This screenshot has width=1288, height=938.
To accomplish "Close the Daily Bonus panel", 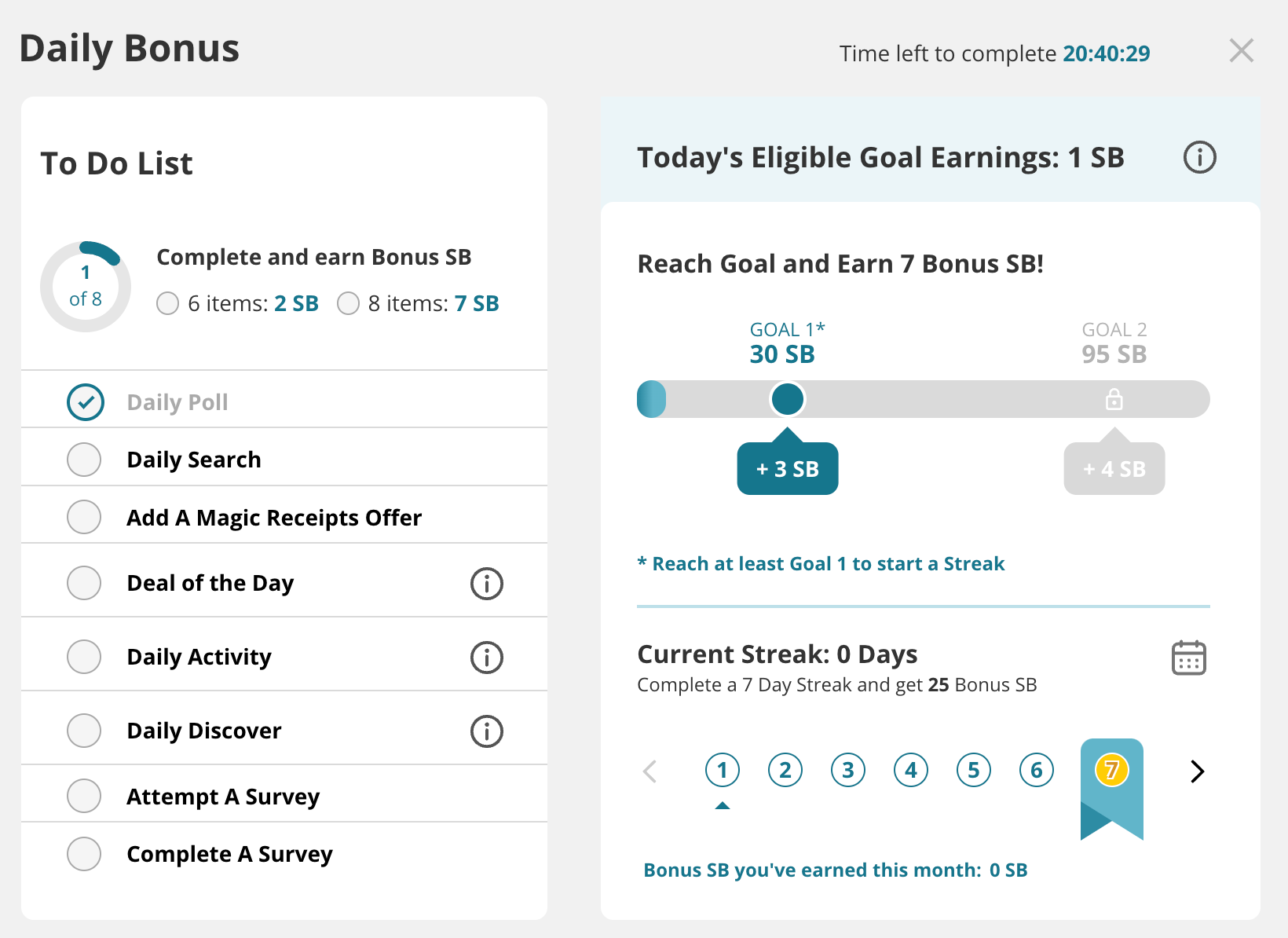I will (1241, 50).
